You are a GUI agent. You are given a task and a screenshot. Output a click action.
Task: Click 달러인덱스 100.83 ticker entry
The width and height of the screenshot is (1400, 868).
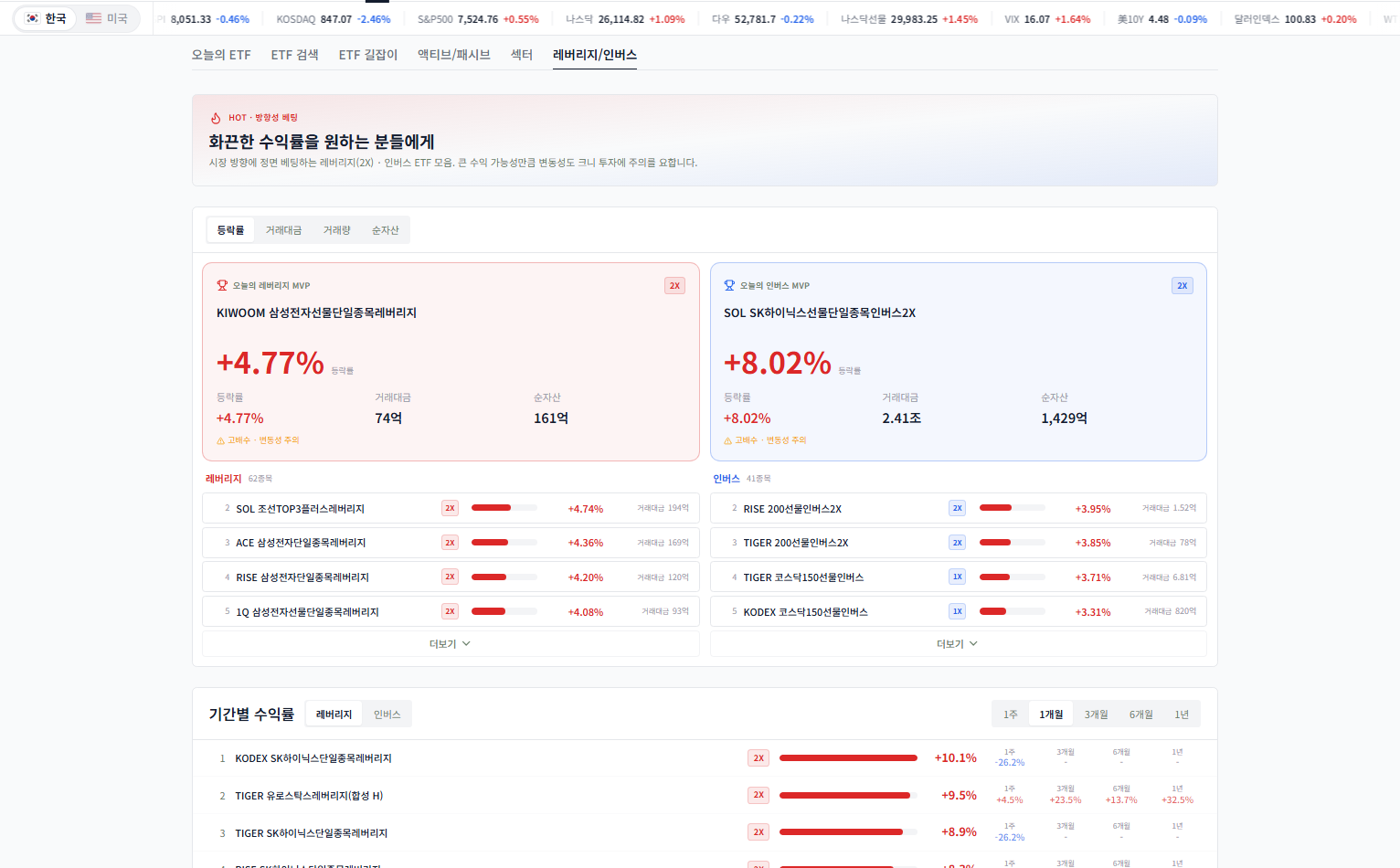click(x=1295, y=19)
